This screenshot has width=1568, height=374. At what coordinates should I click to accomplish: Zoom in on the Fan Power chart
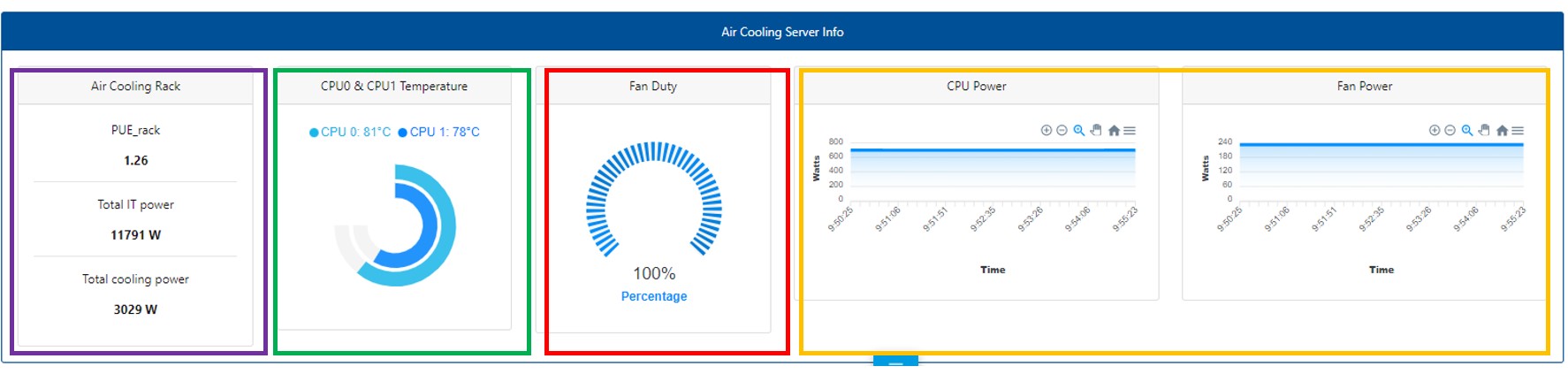[1435, 130]
